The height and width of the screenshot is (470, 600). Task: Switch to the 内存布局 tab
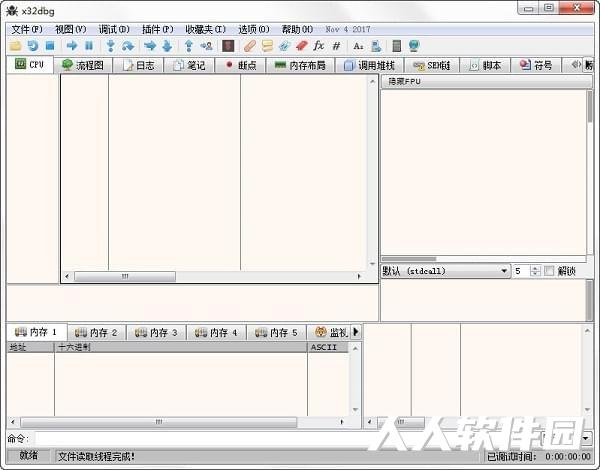(x=300, y=65)
